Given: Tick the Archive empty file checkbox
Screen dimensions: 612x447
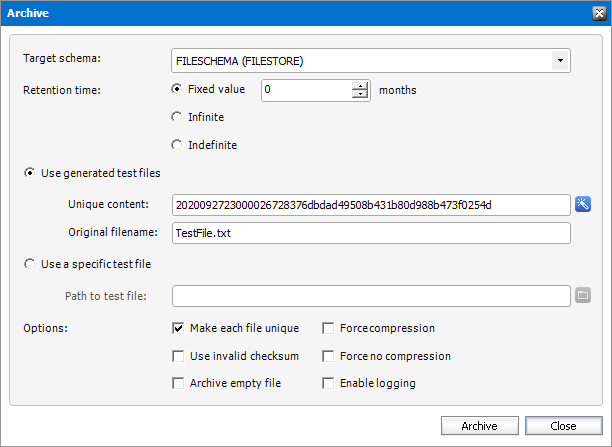Looking at the screenshot, I should tap(178, 383).
